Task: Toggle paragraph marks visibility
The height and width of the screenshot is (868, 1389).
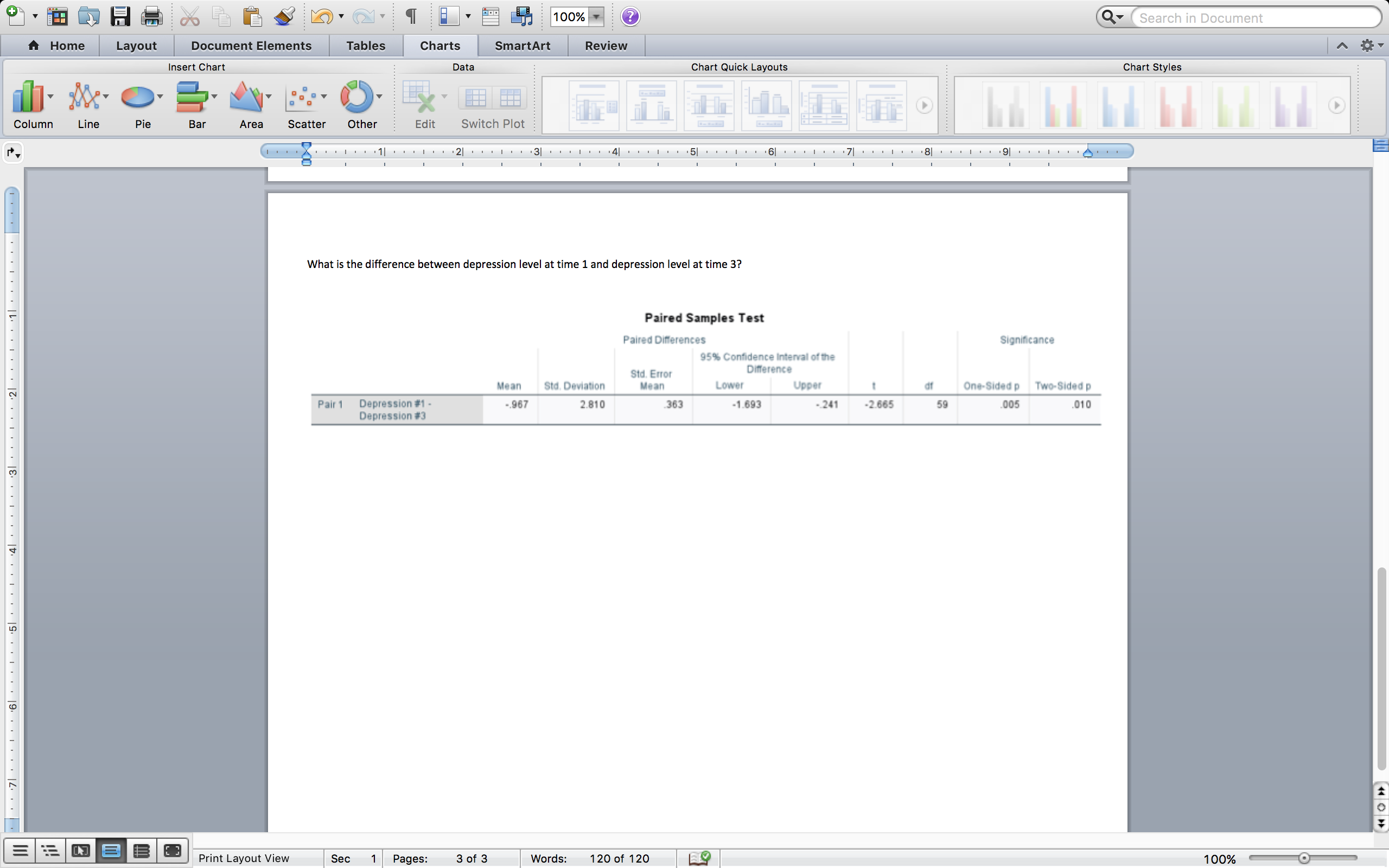Action: 410,16
